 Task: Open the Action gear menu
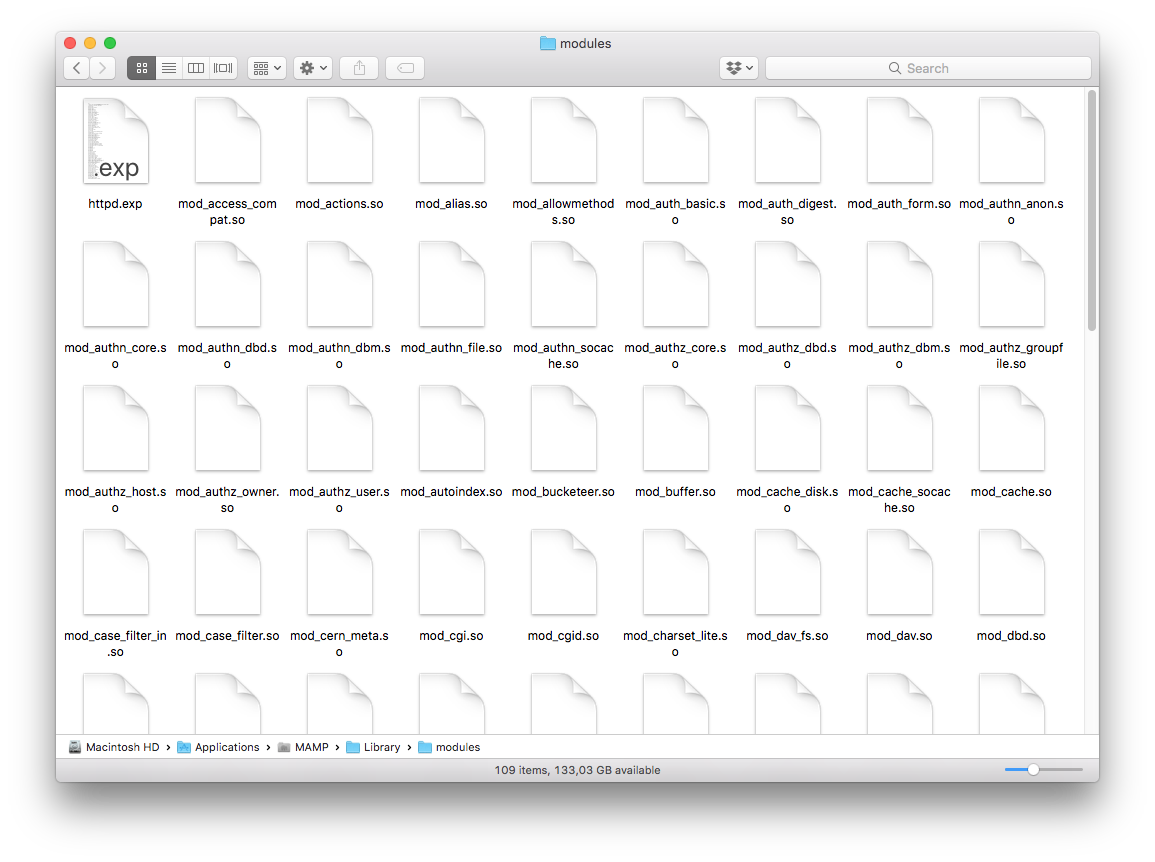pos(313,68)
